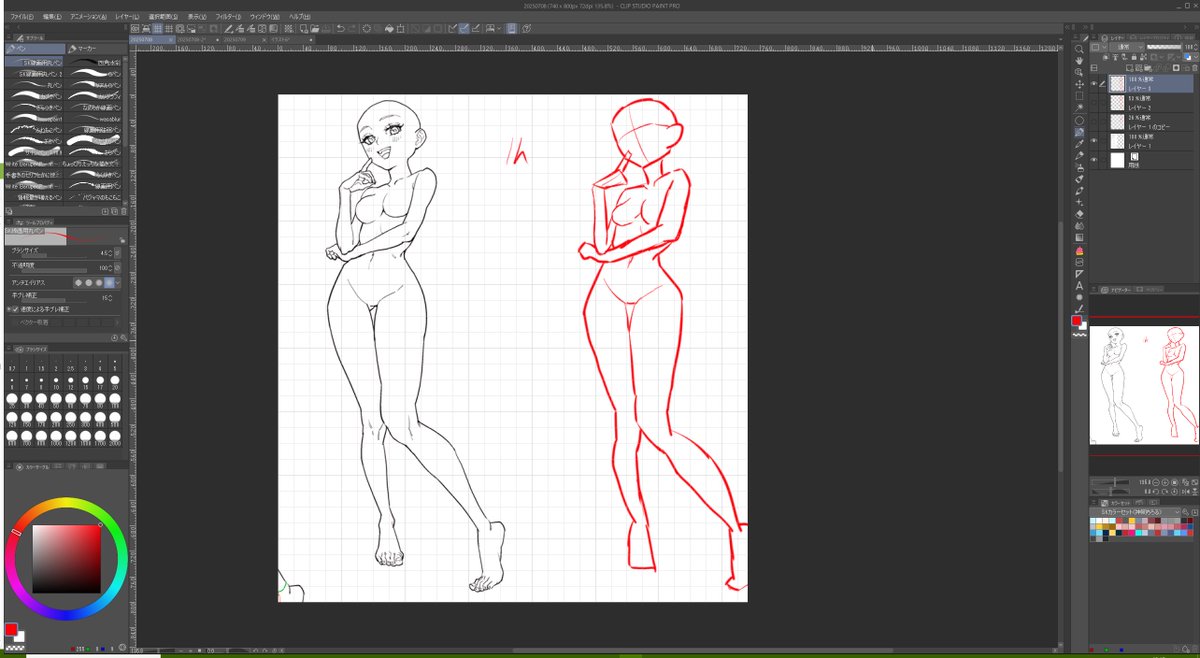Hide レイヤー 3 using its eye icon
Image resolution: width=1200 pixels, height=658 pixels.
click(1094, 84)
